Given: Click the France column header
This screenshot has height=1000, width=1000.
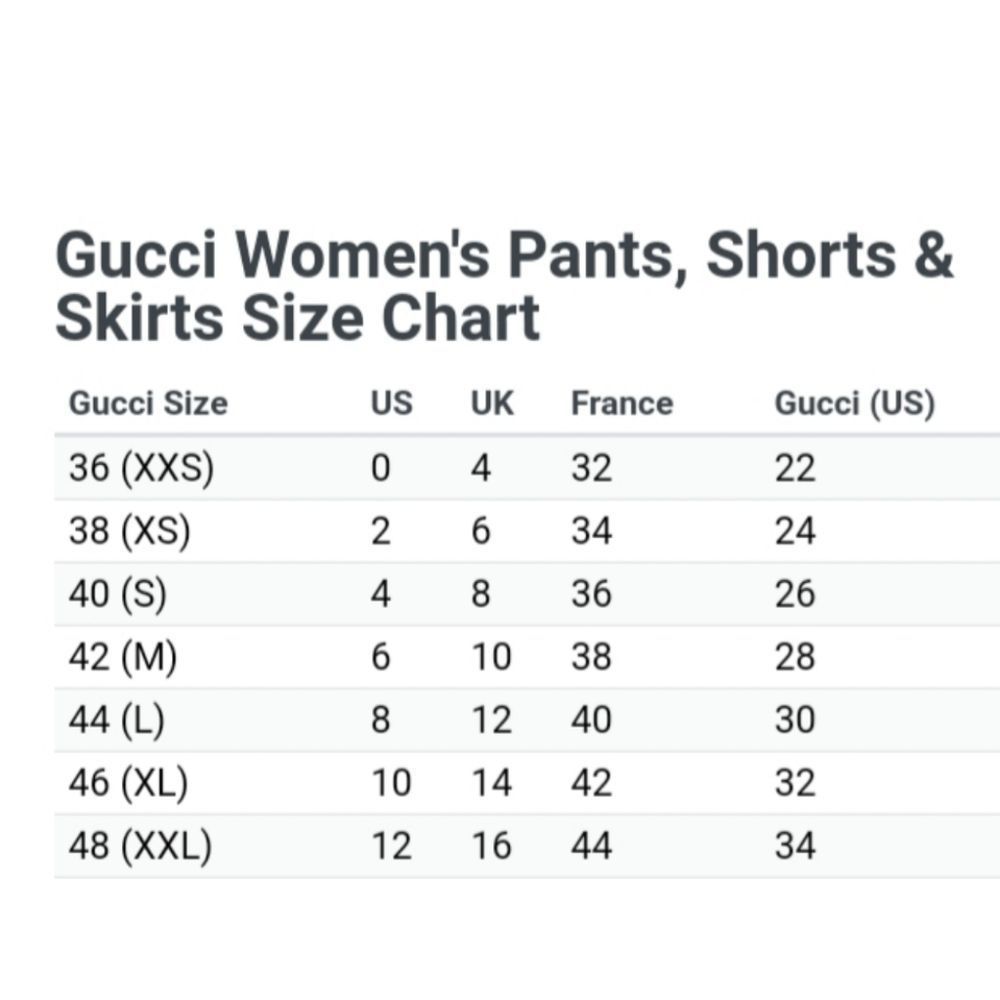Looking at the screenshot, I should [x=621, y=404].
